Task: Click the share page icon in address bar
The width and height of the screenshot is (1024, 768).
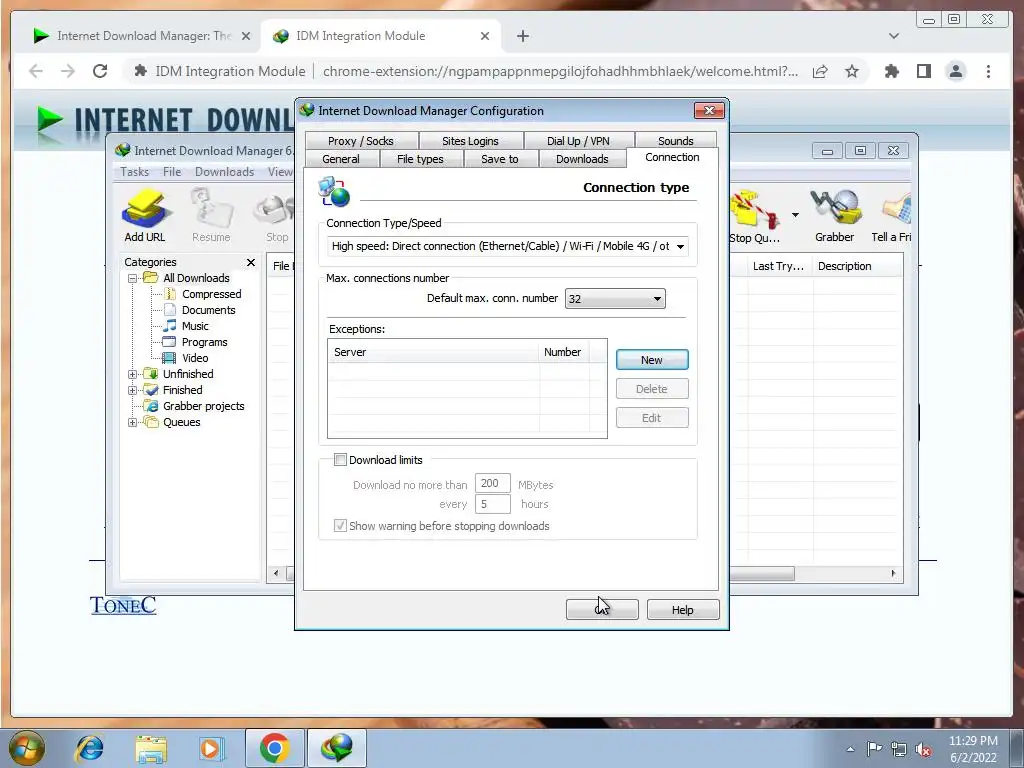Action: [x=820, y=71]
